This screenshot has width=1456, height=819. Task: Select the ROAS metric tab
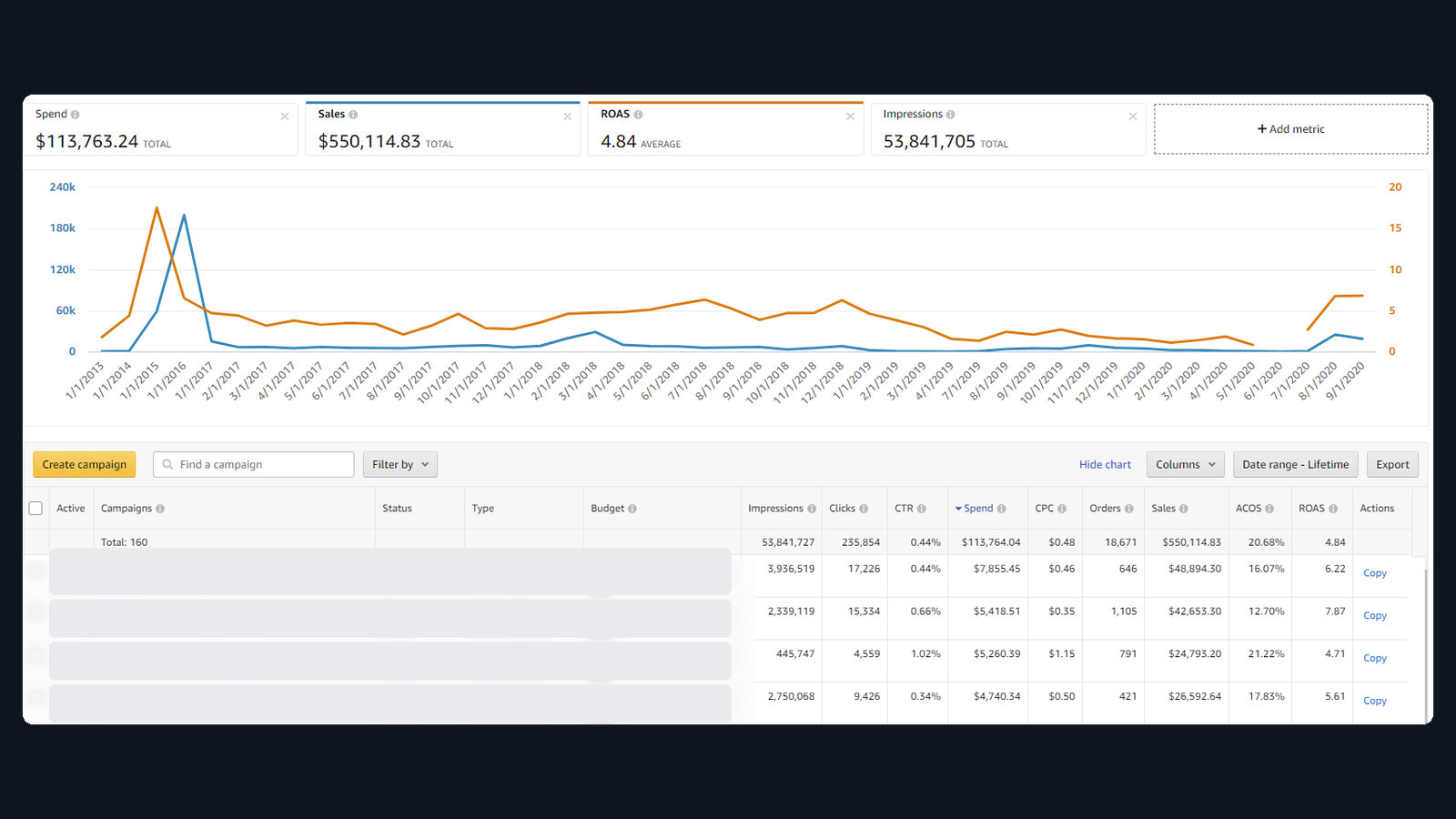pyautogui.click(x=725, y=129)
